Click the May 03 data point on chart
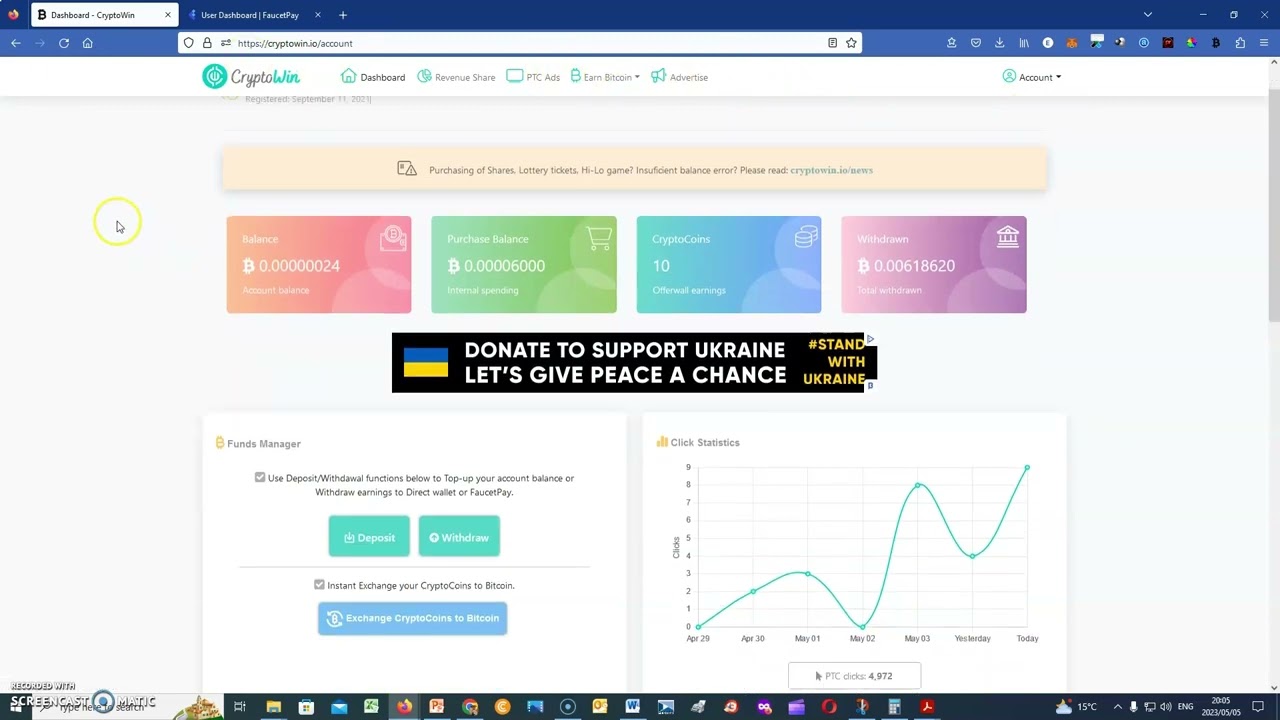 click(917, 485)
